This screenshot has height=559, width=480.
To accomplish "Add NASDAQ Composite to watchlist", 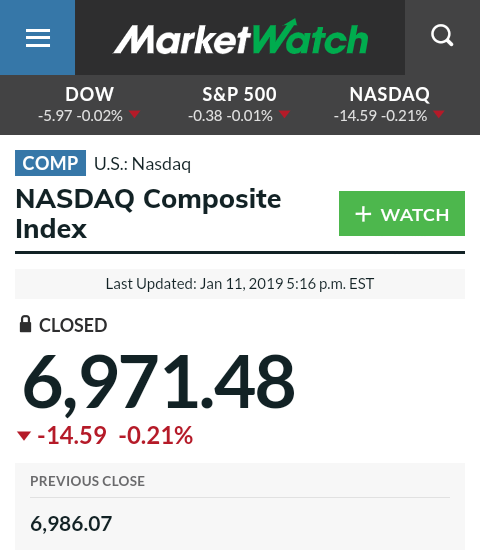I will point(402,214).
